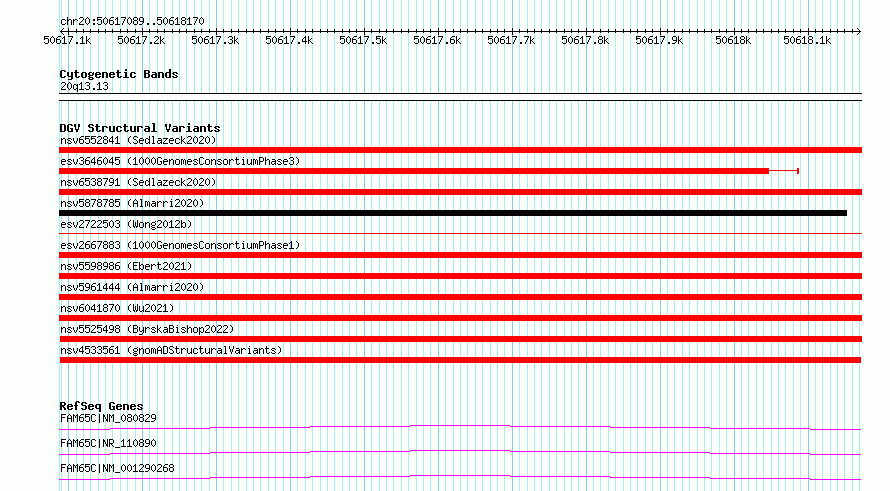Screen dimensions: 890x491
Task: Open the FAM65C|NM_080829 gene label
Action: tap(108, 418)
